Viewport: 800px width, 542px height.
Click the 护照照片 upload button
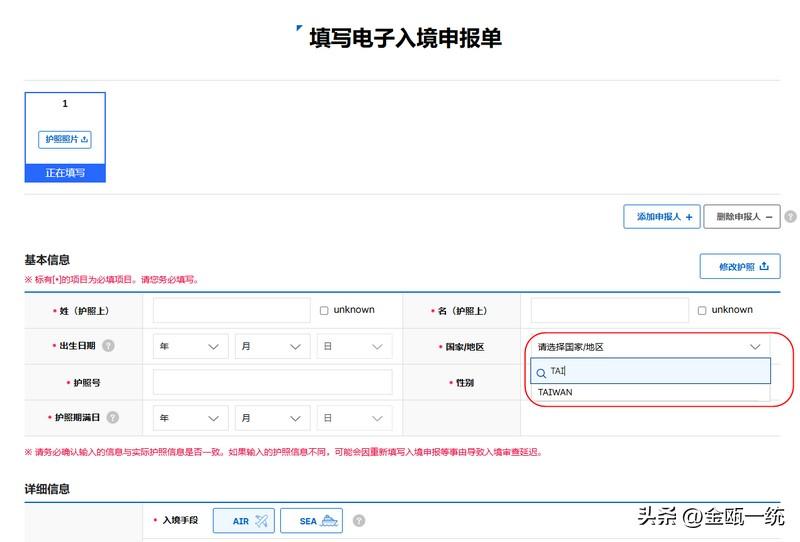pos(65,139)
